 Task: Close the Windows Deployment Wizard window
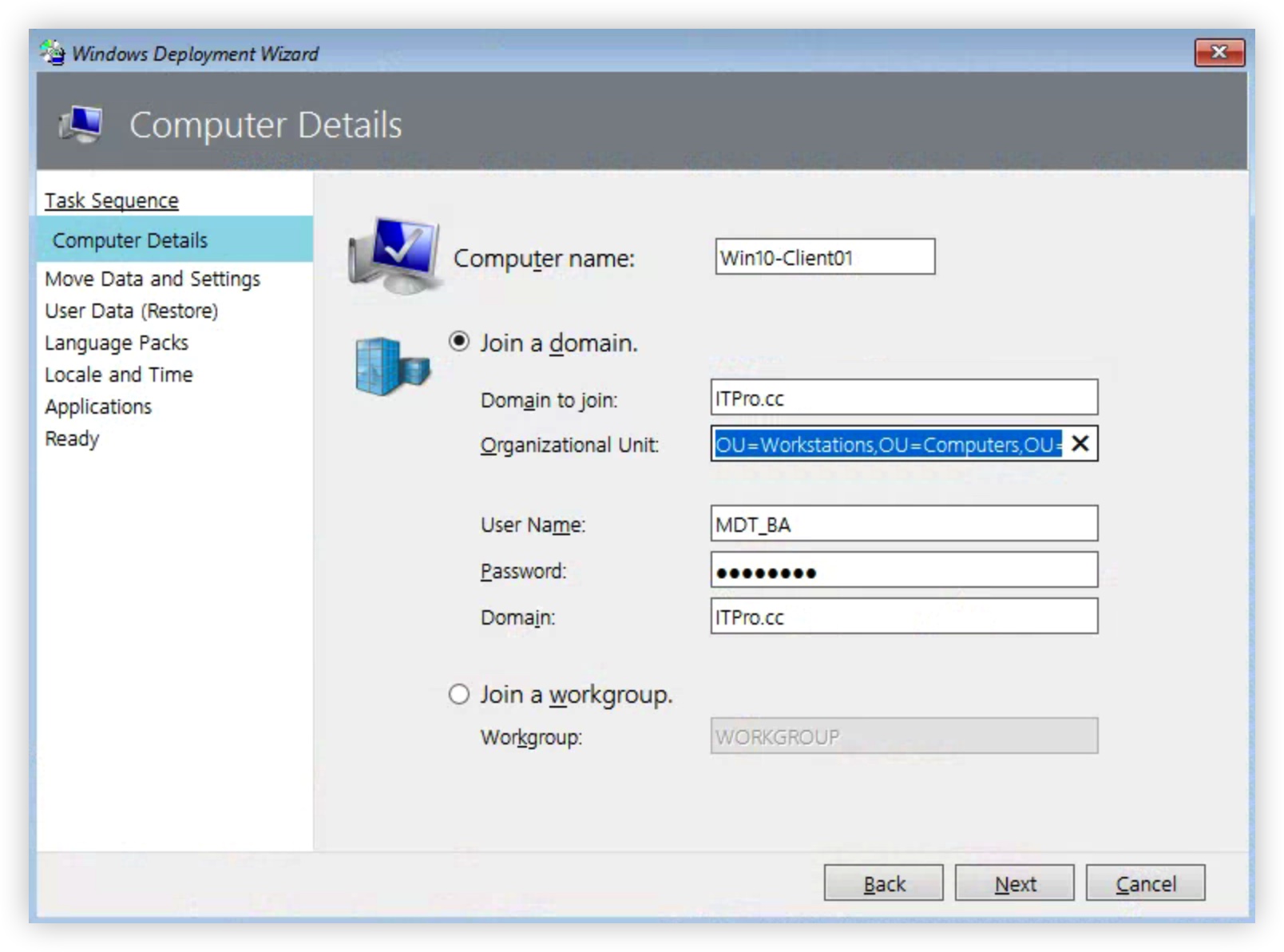point(1219,53)
